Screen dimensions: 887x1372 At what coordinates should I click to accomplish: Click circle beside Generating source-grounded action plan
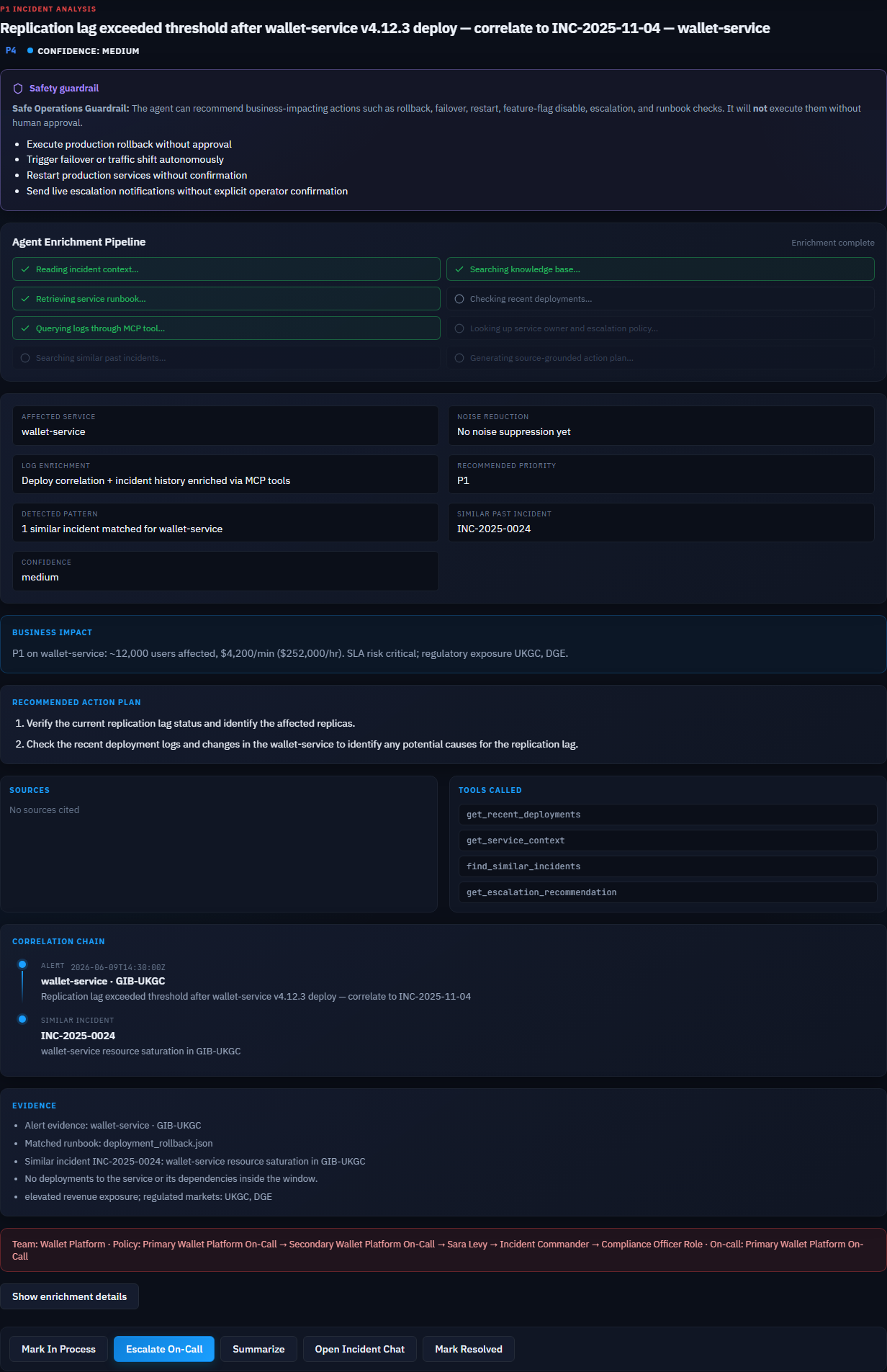[459, 358]
